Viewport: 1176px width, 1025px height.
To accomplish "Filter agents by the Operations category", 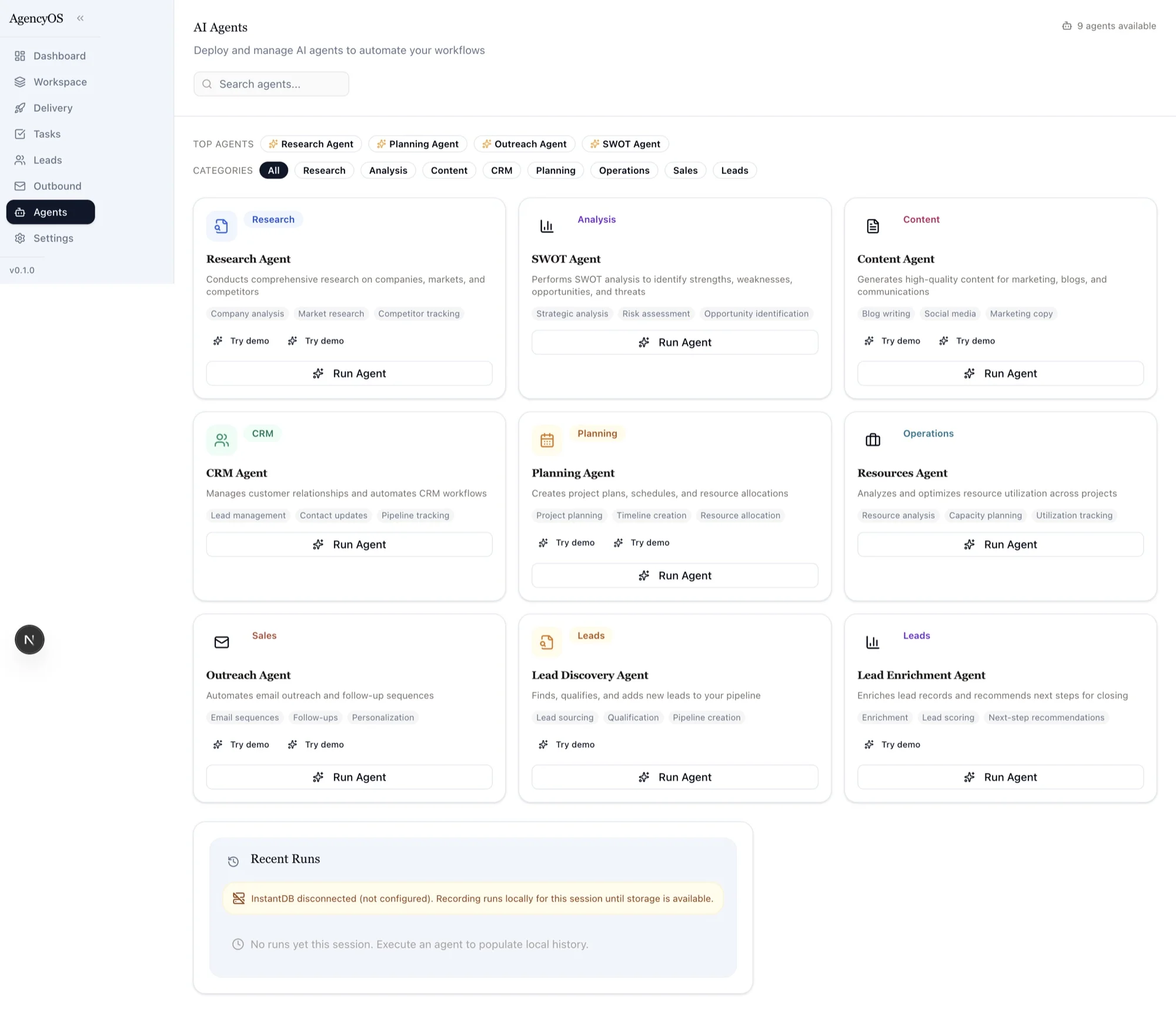I will tap(624, 170).
